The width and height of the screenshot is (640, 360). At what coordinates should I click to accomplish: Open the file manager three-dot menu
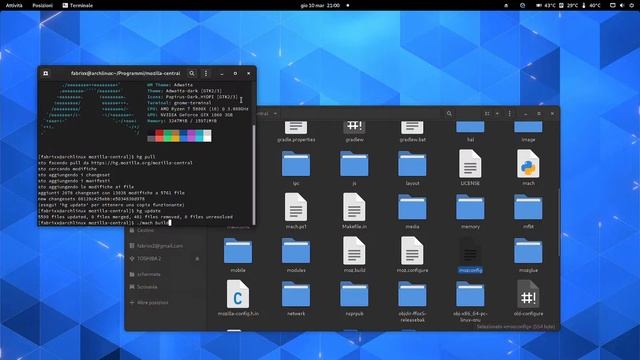point(509,113)
